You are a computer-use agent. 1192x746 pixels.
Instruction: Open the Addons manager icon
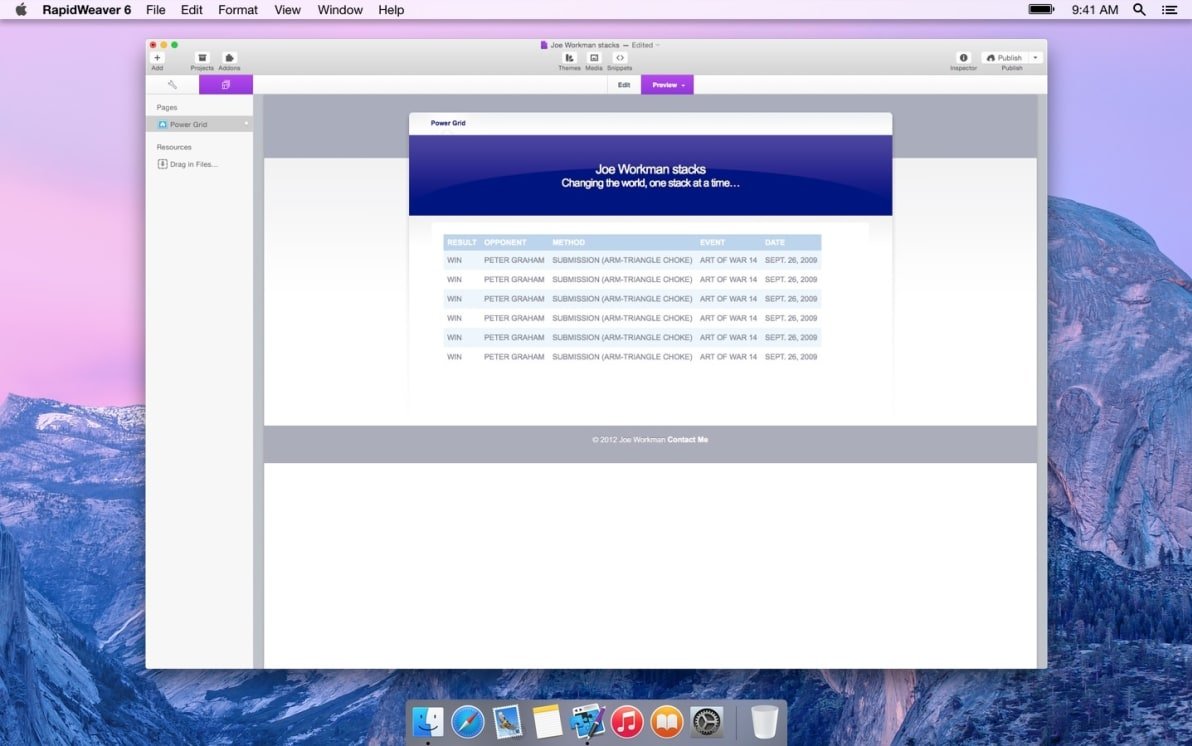pyautogui.click(x=229, y=58)
